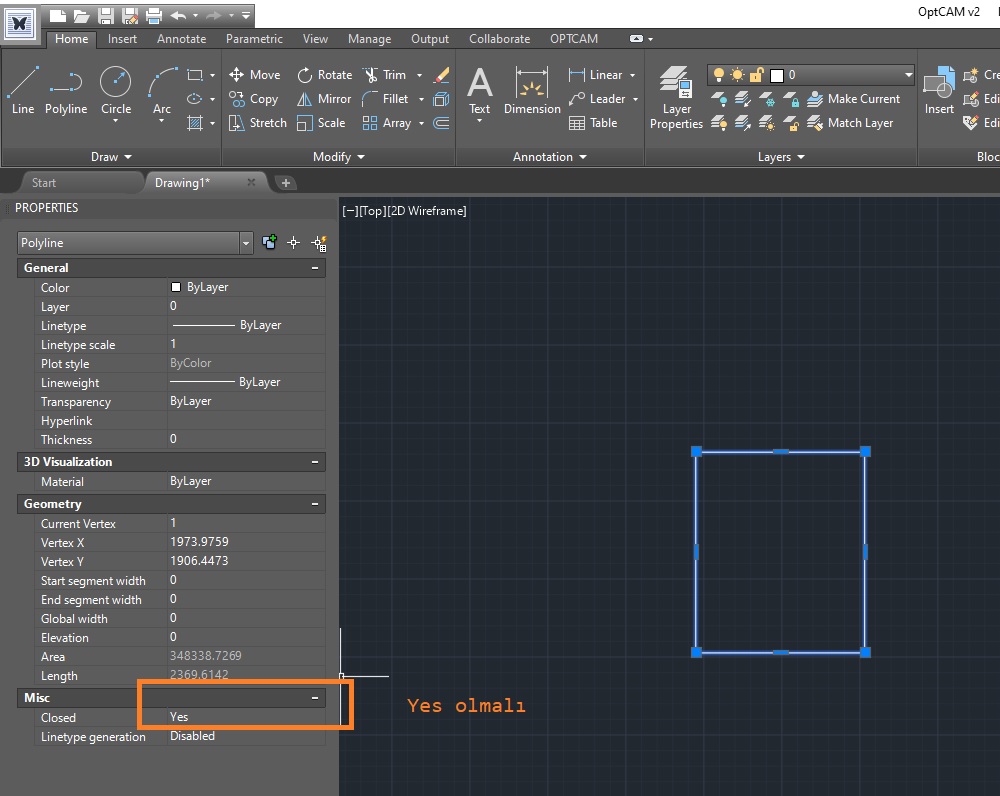Collapse the Geometry properties section
The width and height of the screenshot is (1000, 796).
315,504
